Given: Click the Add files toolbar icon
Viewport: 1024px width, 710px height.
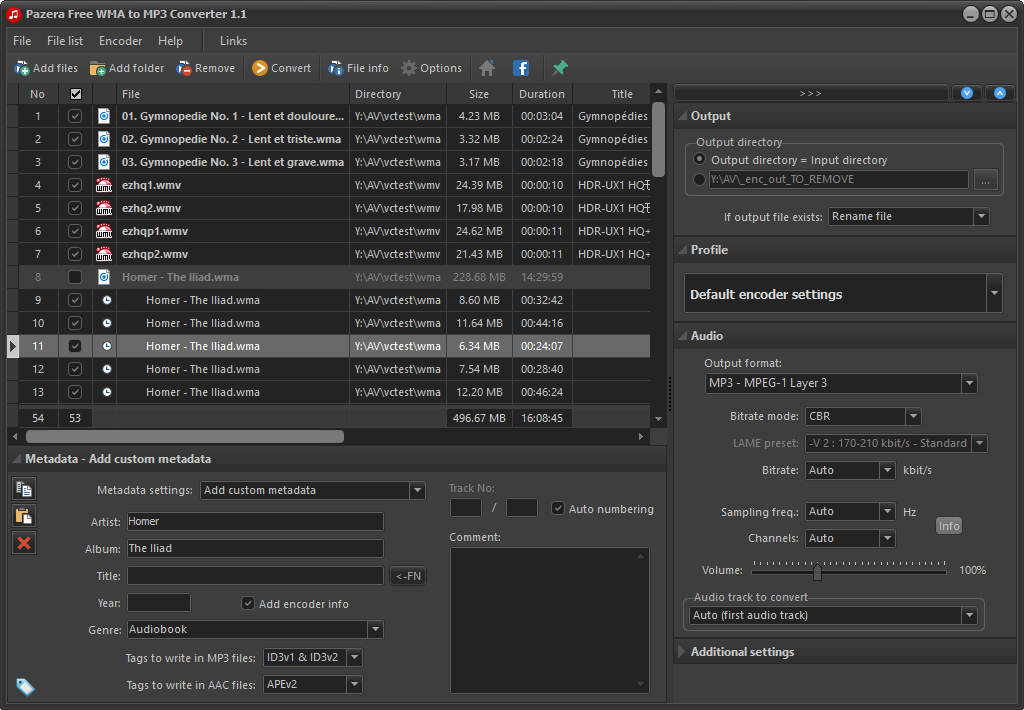Looking at the screenshot, I should 22,68.
